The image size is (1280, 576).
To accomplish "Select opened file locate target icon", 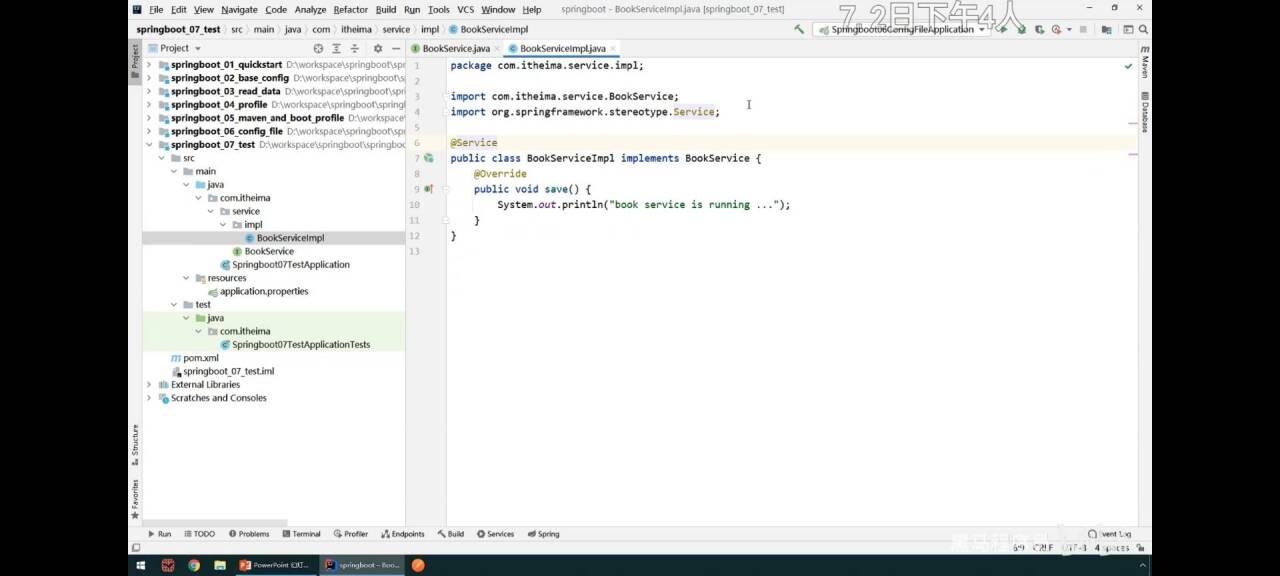I will (x=318, y=48).
